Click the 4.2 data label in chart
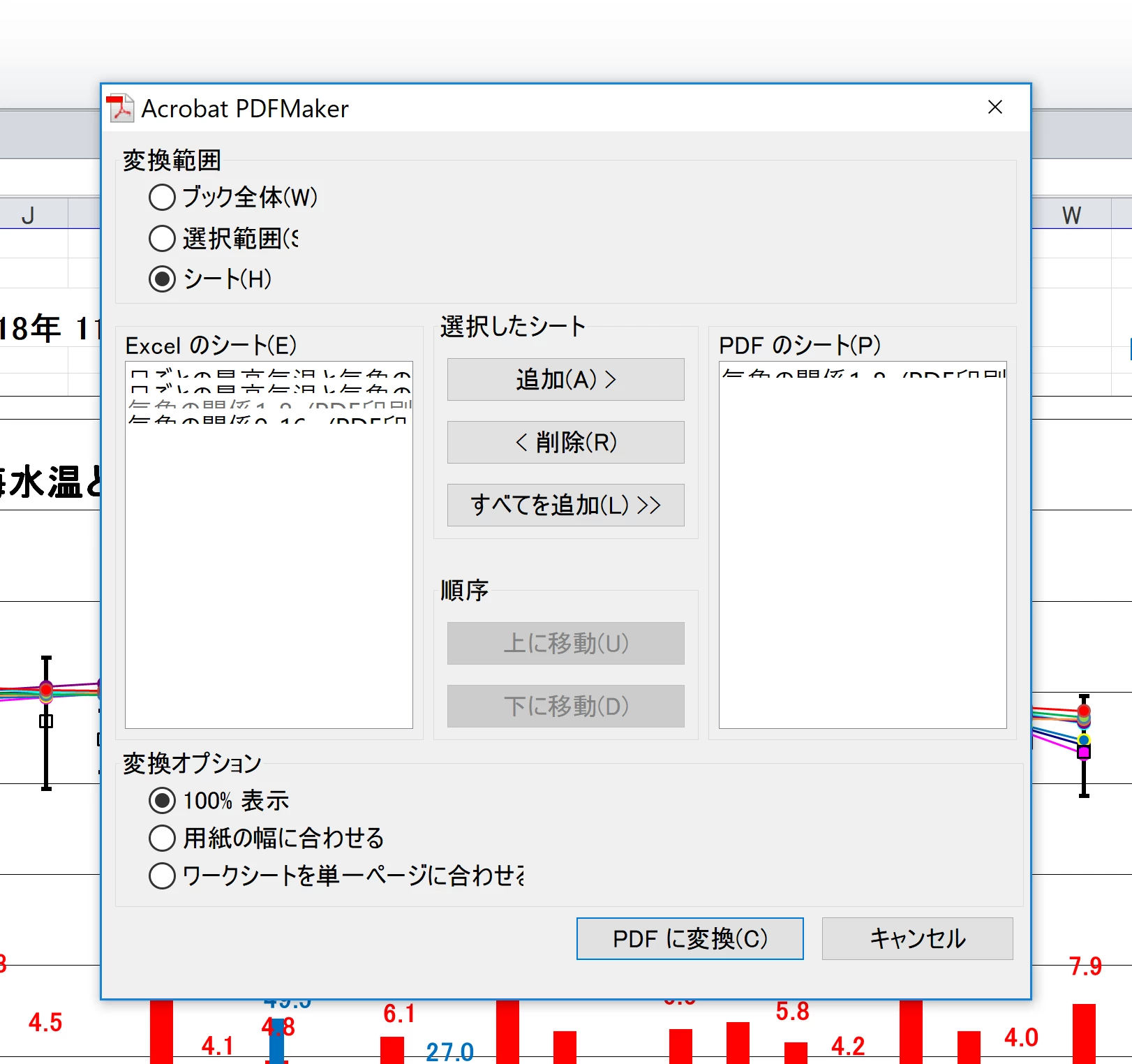This screenshot has width=1132, height=1064. click(x=848, y=1046)
